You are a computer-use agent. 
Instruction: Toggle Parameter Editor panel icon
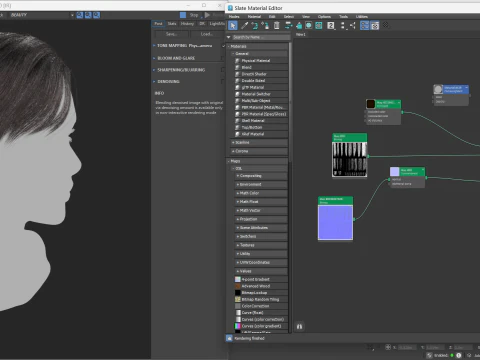tap(375, 25)
